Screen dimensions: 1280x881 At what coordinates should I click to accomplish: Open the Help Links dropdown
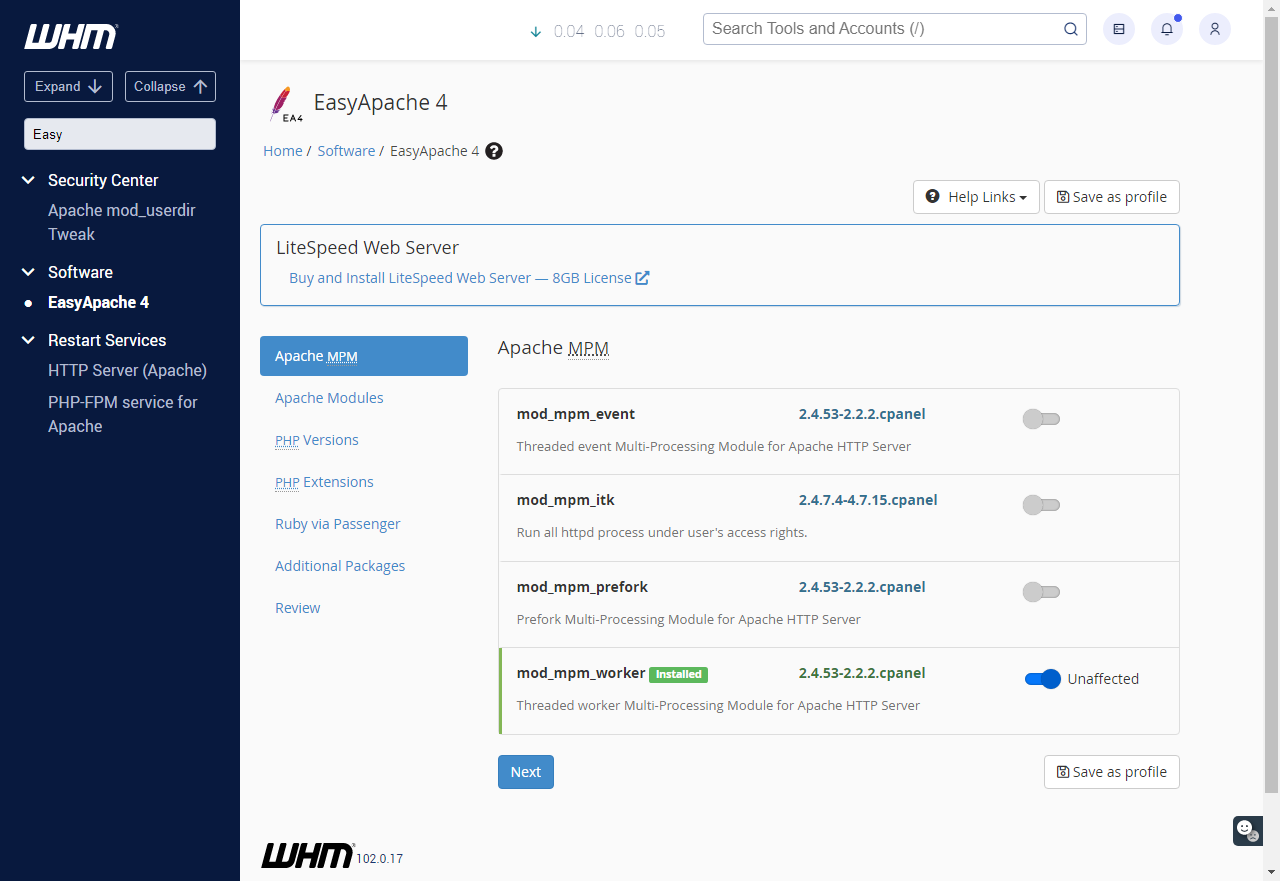976,197
